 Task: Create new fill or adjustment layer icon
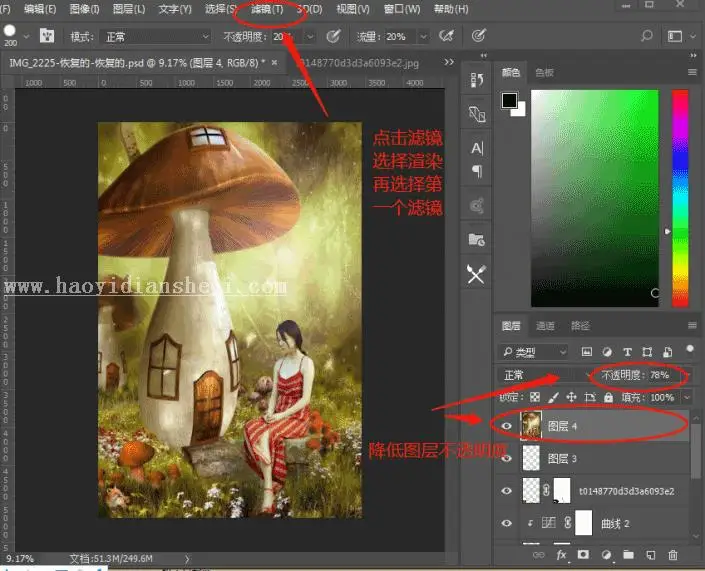(606, 555)
